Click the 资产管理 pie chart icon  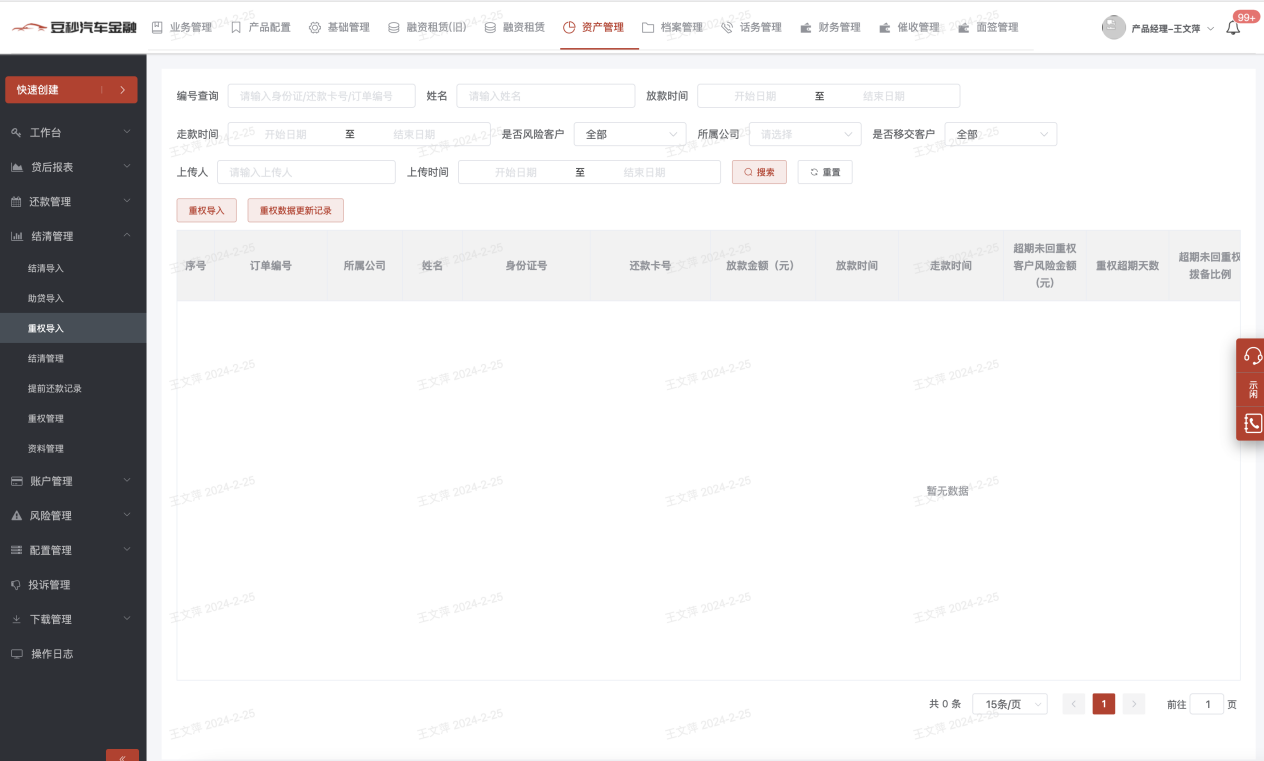coord(569,28)
